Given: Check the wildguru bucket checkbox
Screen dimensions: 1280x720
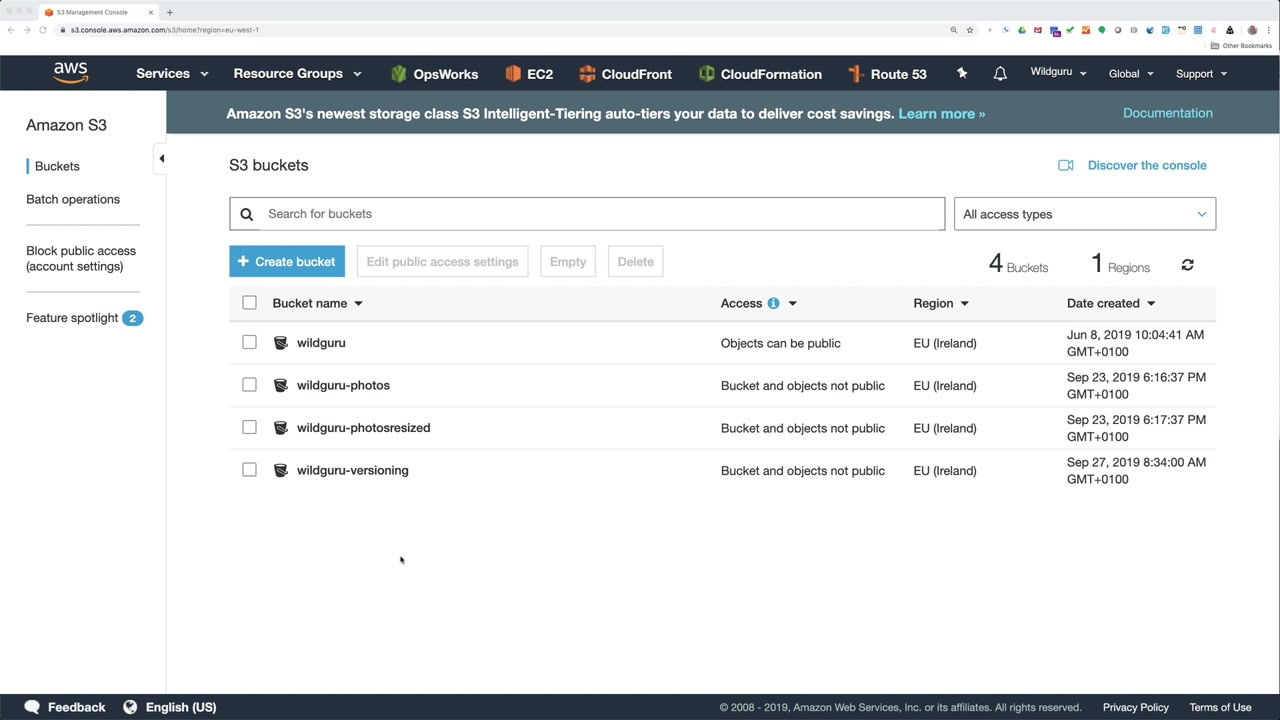Looking at the screenshot, I should (249, 342).
